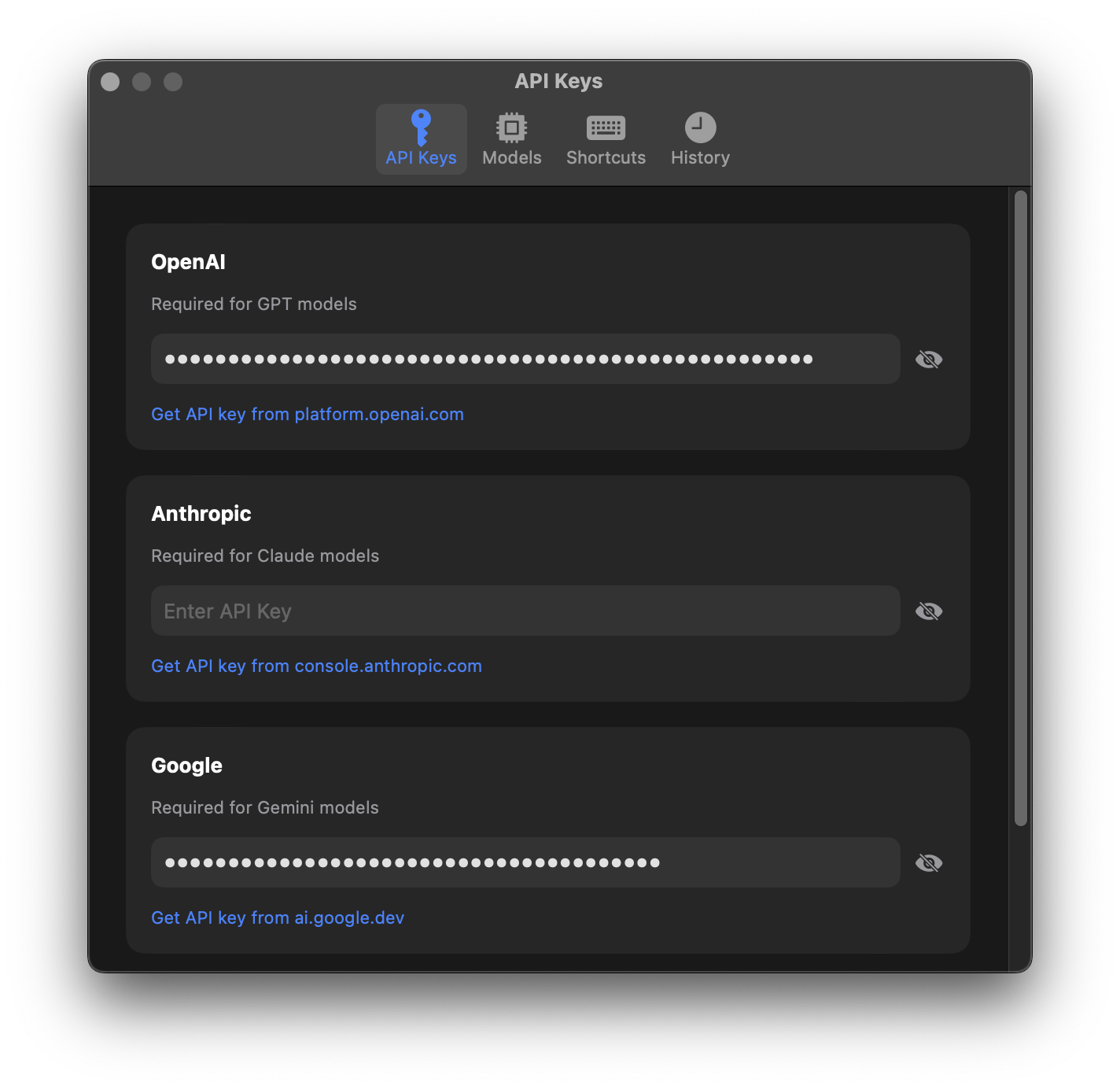The width and height of the screenshot is (1120, 1089).
Task: Click the zoom window button
Action: [x=173, y=82]
